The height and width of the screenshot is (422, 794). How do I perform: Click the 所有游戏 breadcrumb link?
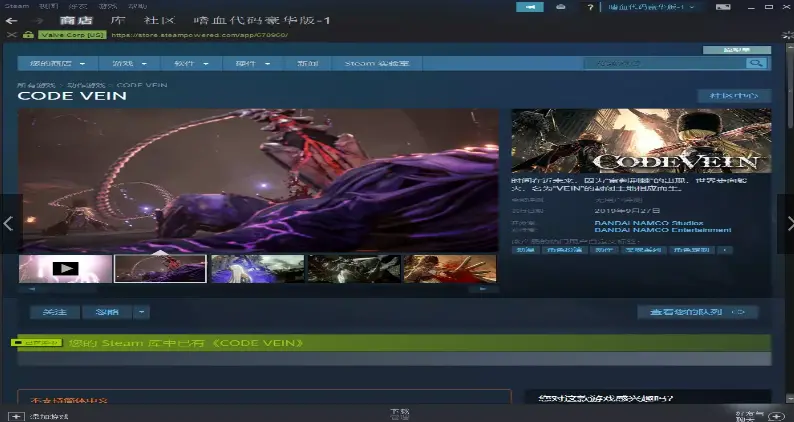point(36,85)
